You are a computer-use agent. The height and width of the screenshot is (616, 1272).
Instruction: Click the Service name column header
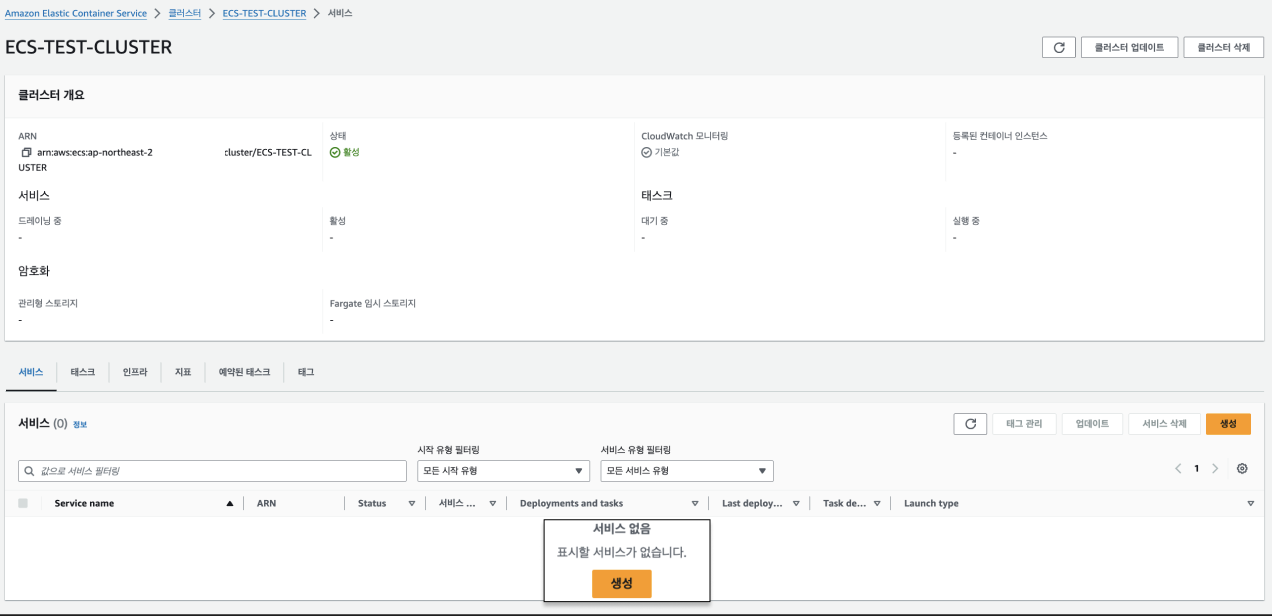coord(84,504)
